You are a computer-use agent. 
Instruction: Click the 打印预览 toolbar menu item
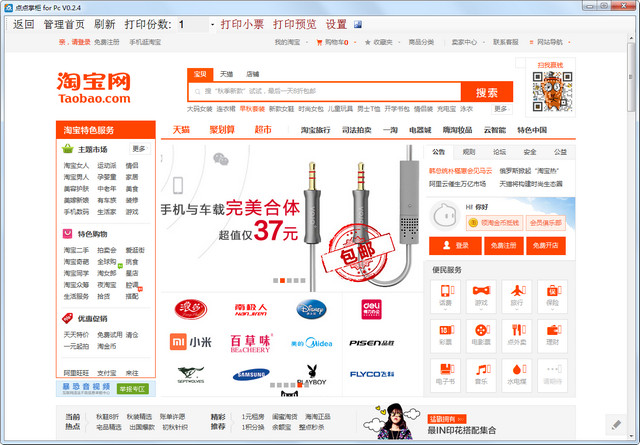click(294, 23)
